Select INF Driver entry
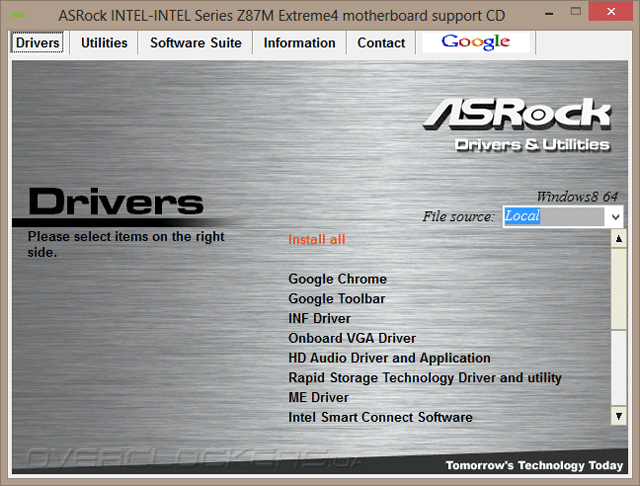Screen dimensions: 640x486 click(x=319, y=318)
